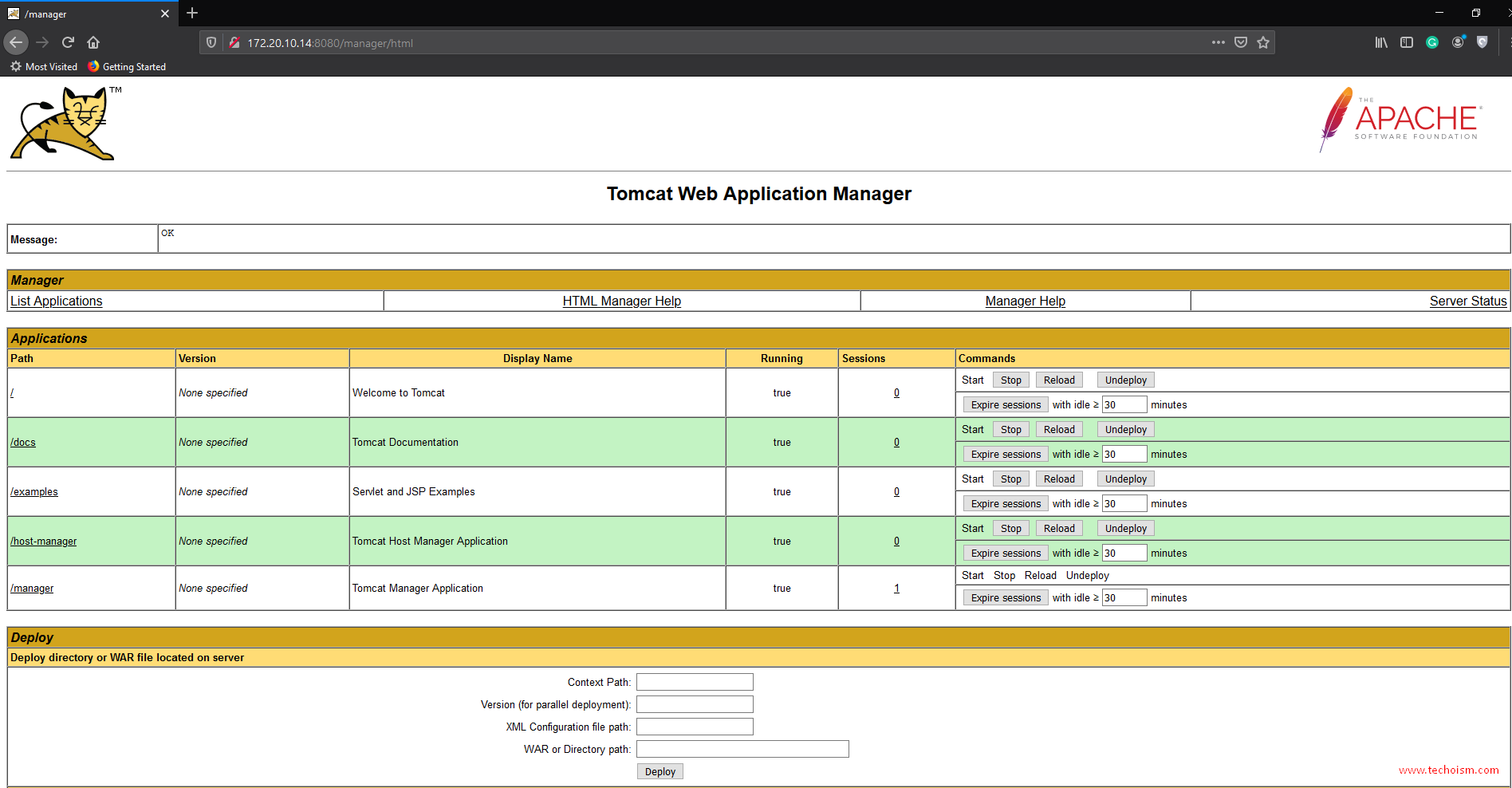Open the Getting Started bookmark

coord(127,67)
